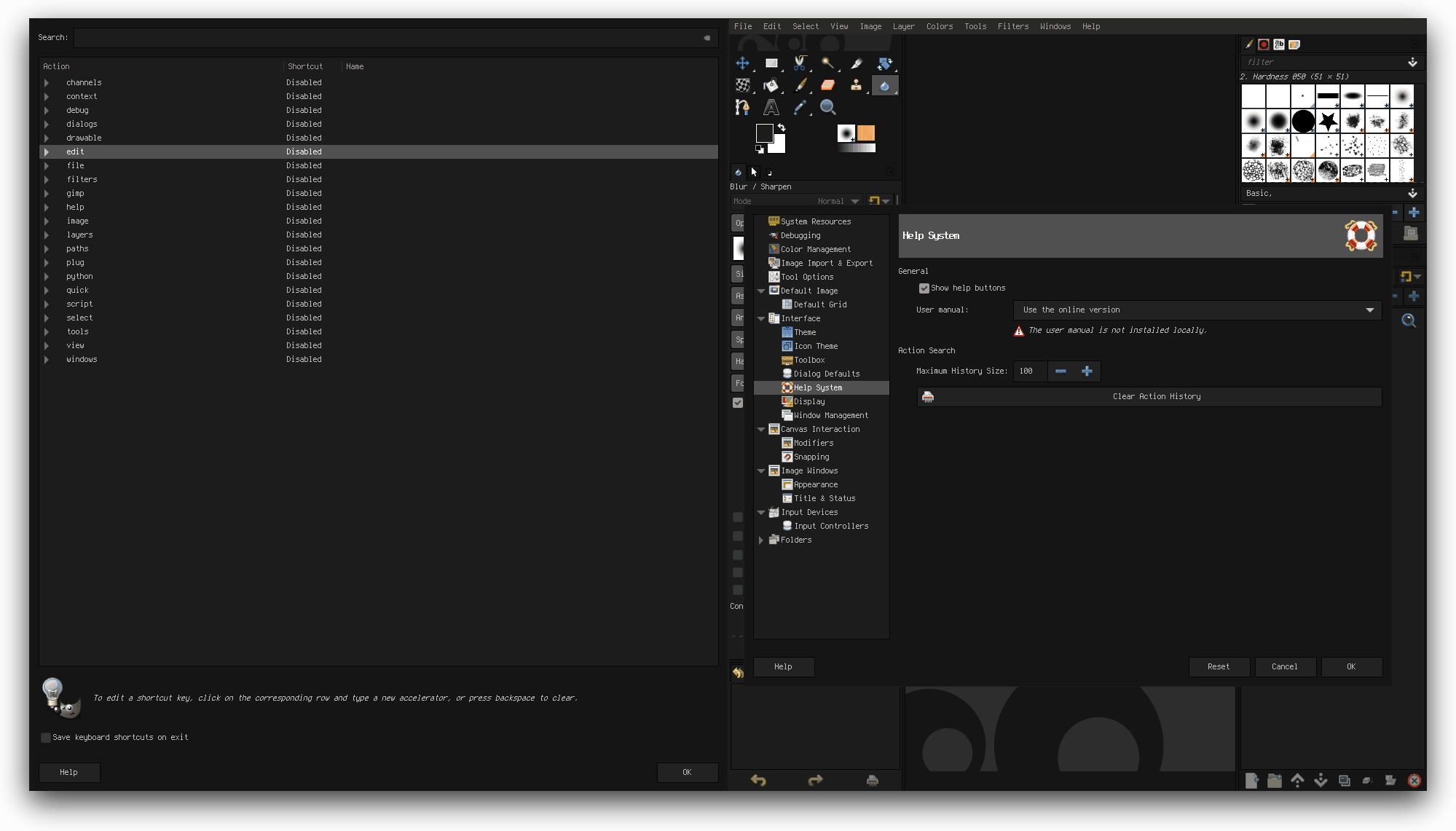This screenshot has height=831, width=1456.
Task: Collapse the Interface preferences node
Action: coord(761,319)
